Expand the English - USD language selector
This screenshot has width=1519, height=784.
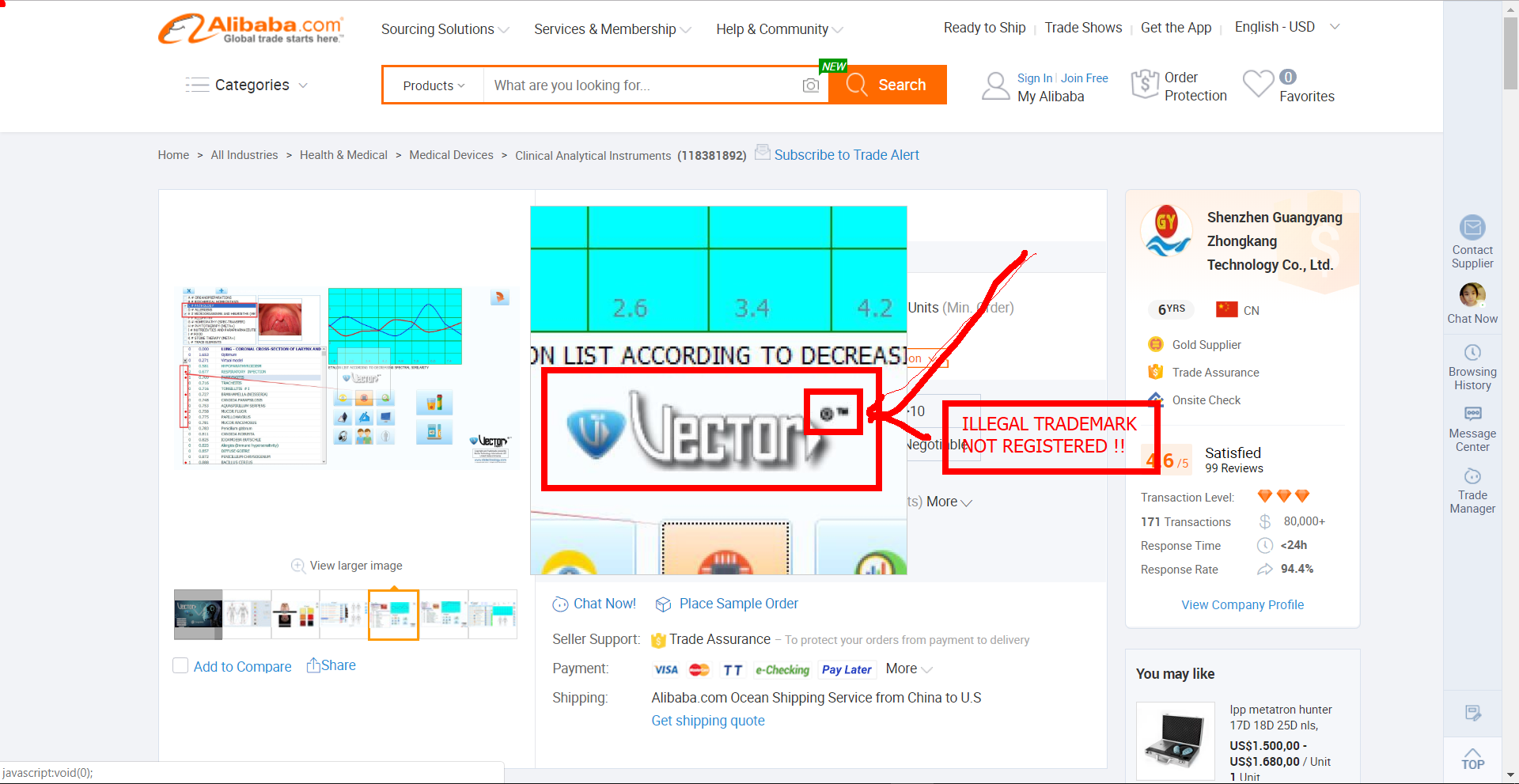(1286, 27)
